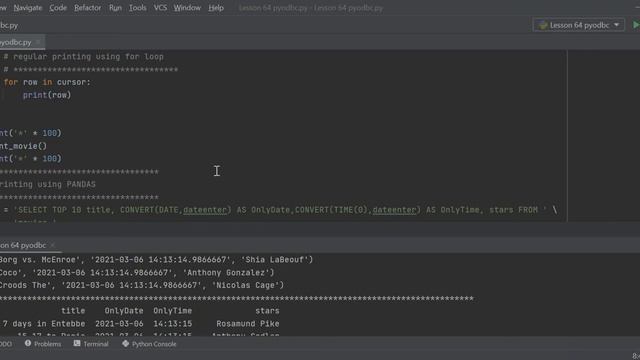Click the first underlined dateenter in SQL string
640x360 pixels.
tap(204, 210)
